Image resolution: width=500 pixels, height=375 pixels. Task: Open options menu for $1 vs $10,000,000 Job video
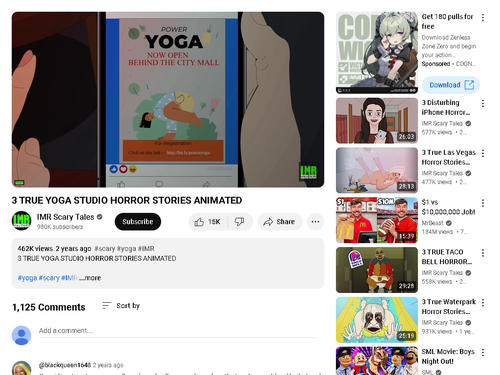pos(483,203)
